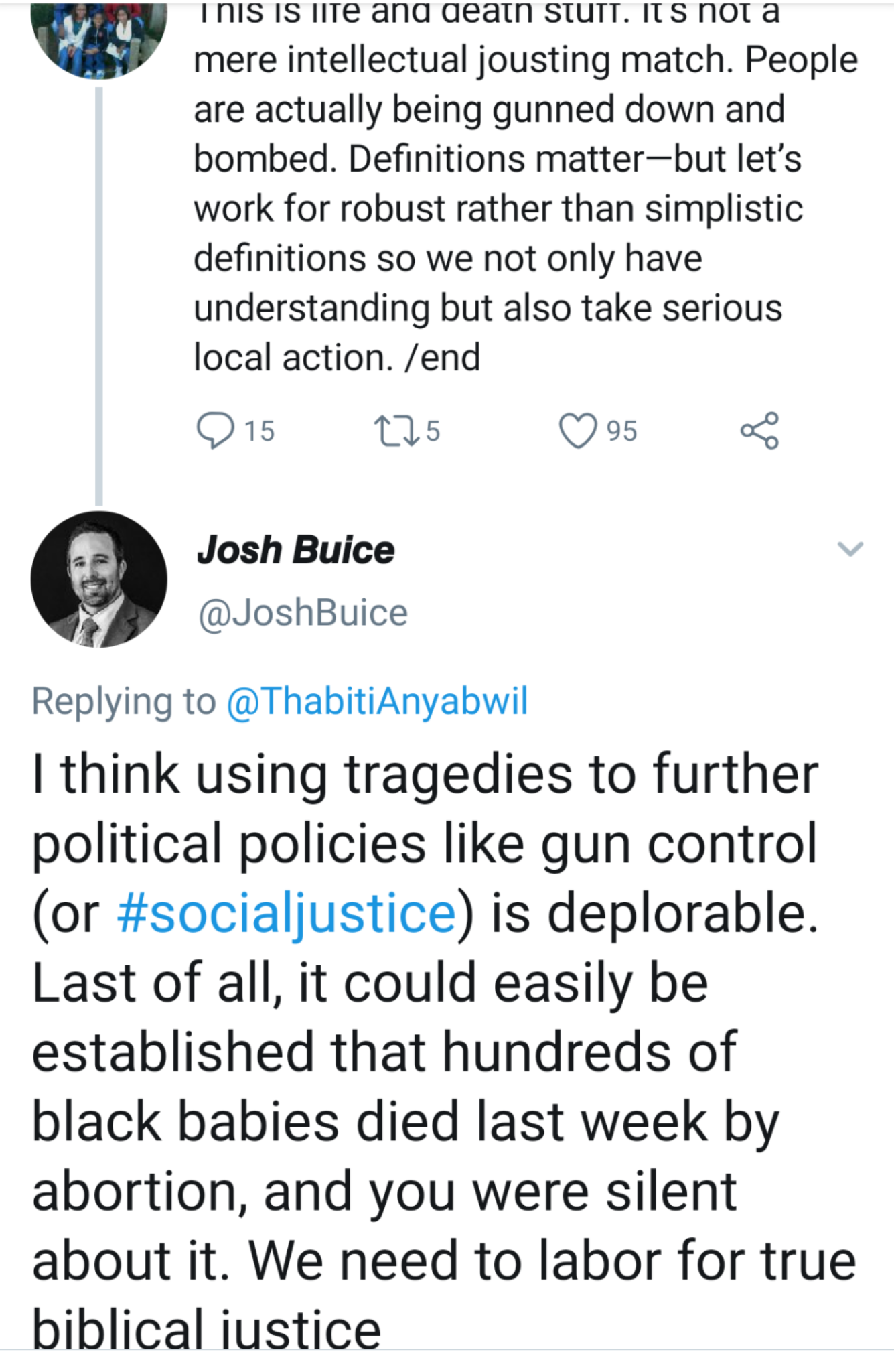Click the 'Replying to' label
This screenshot has width=894, height=1372.
(124, 701)
